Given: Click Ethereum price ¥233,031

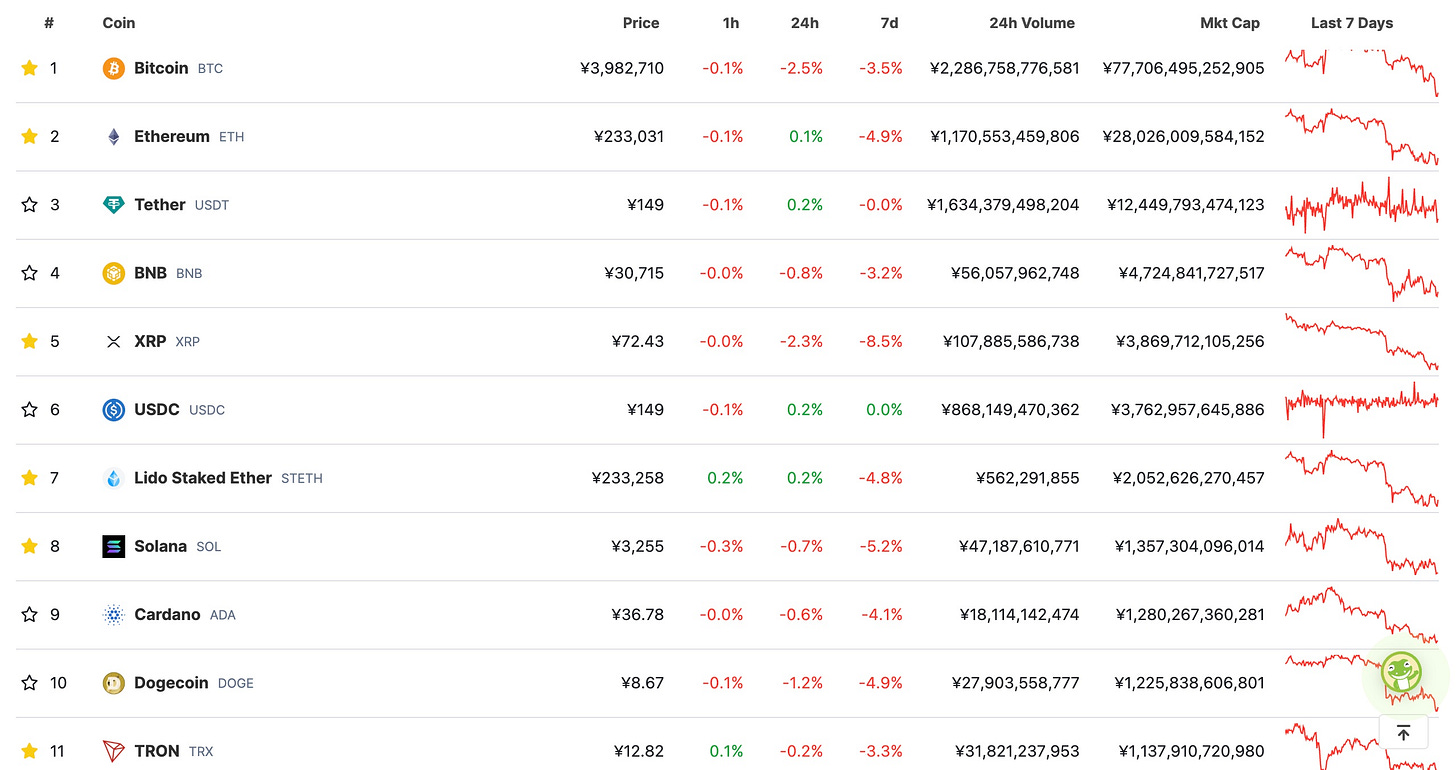Looking at the screenshot, I should click(629, 136).
